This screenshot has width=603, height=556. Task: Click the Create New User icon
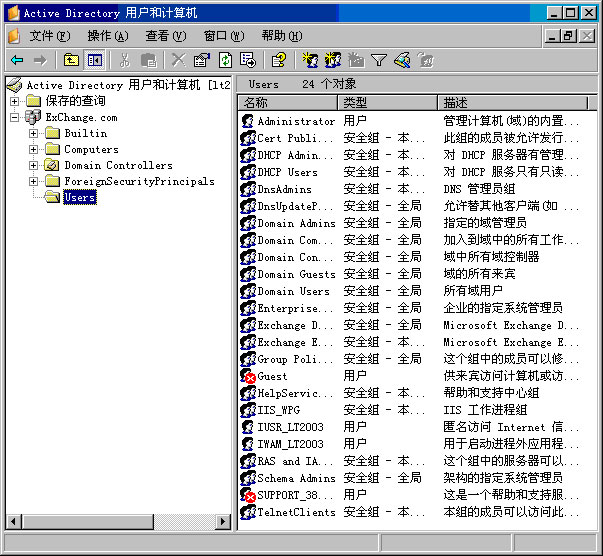[x=309, y=60]
